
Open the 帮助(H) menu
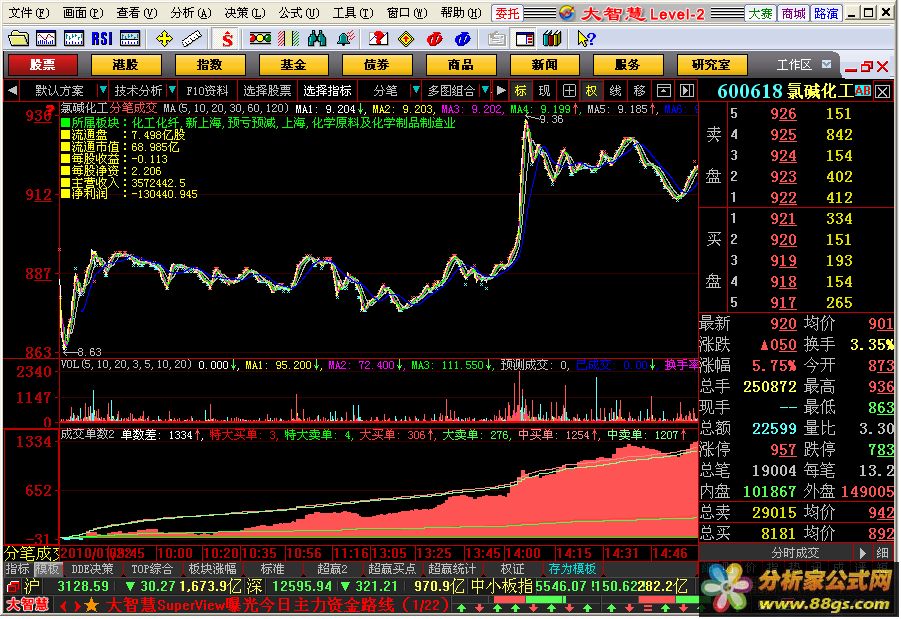point(461,13)
